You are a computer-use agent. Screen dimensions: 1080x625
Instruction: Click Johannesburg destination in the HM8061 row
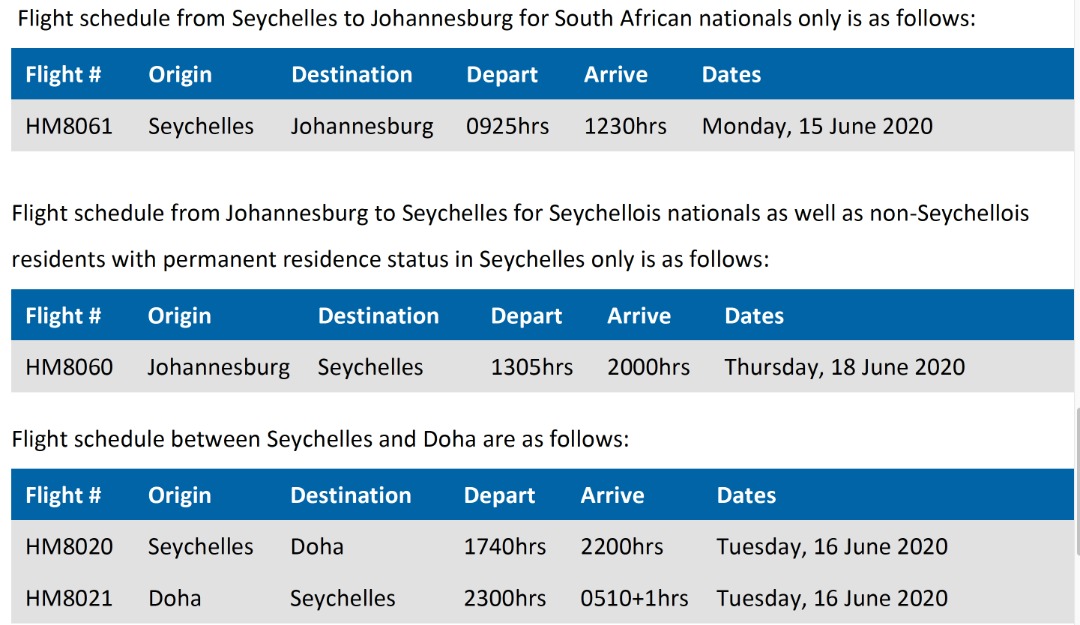362,127
